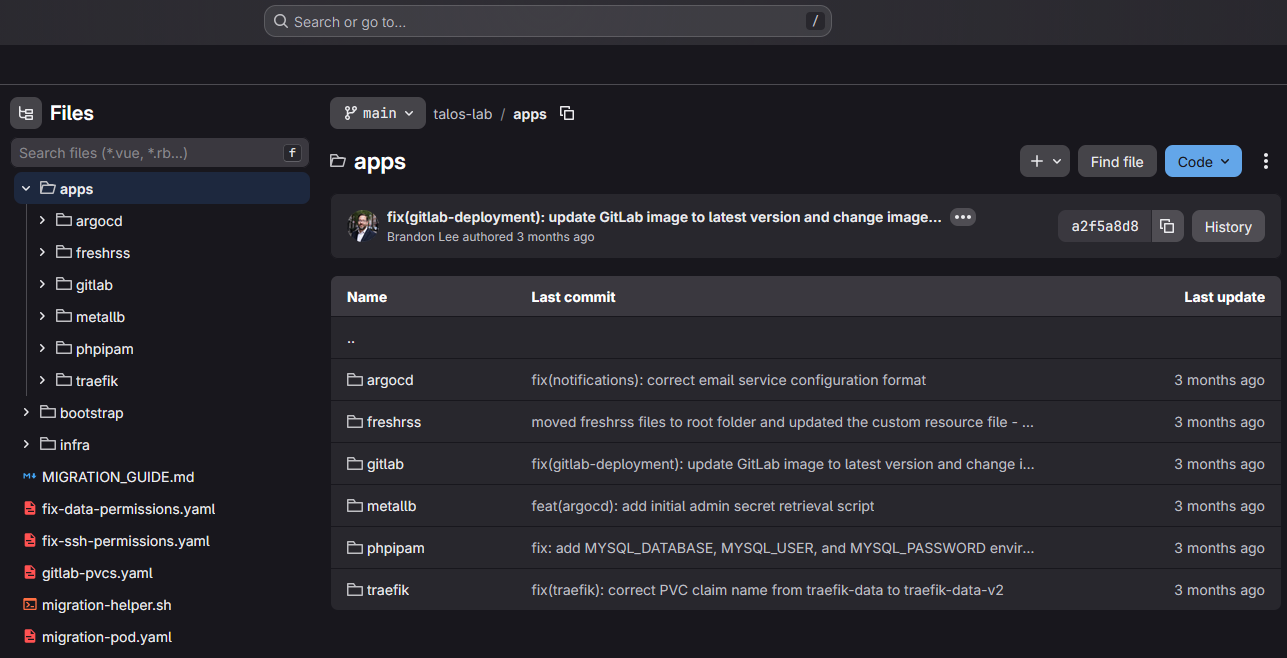
Task: Click the traefik folder icon in the table
Action: click(354, 590)
